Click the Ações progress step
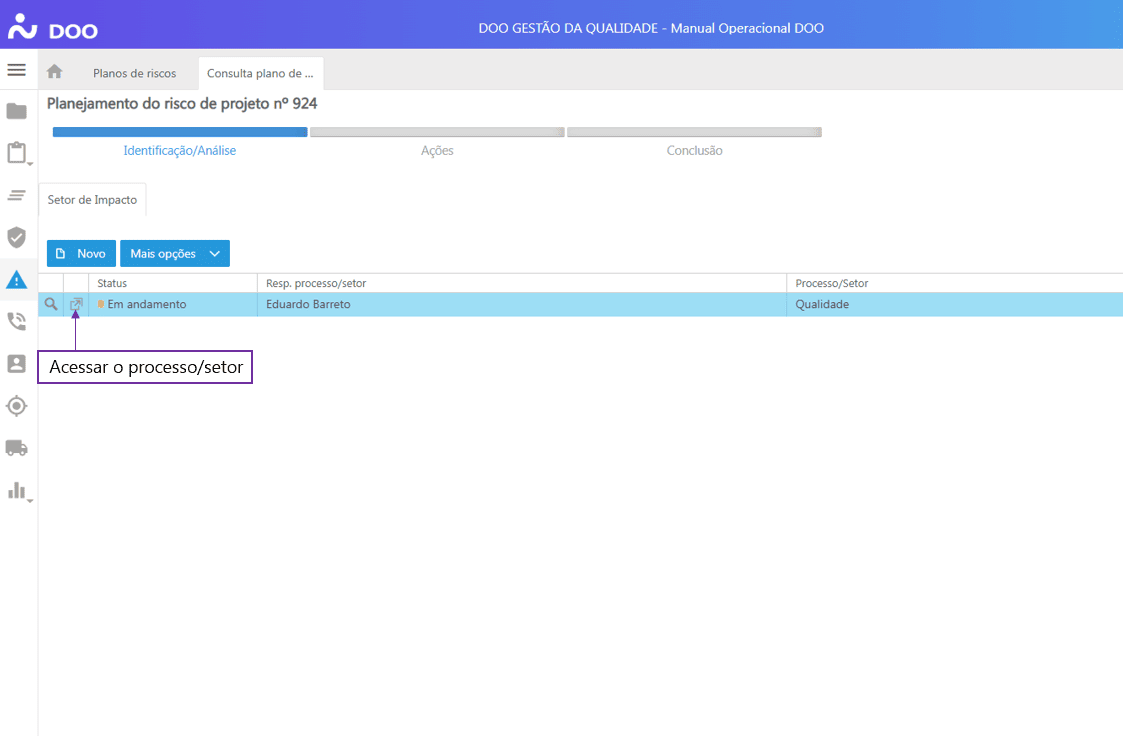The image size is (1123, 736). [437, 150]
